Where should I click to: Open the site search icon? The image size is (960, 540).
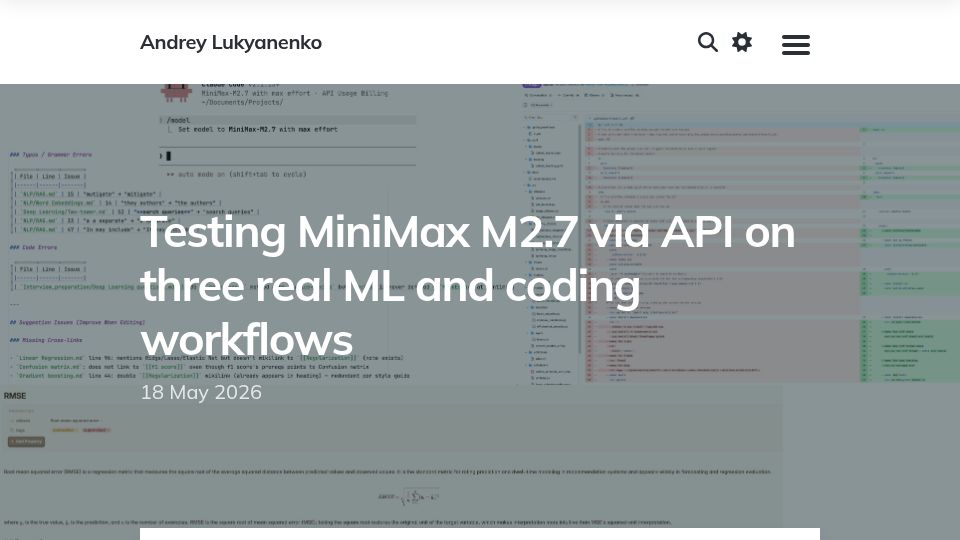(x=707, y=42)
